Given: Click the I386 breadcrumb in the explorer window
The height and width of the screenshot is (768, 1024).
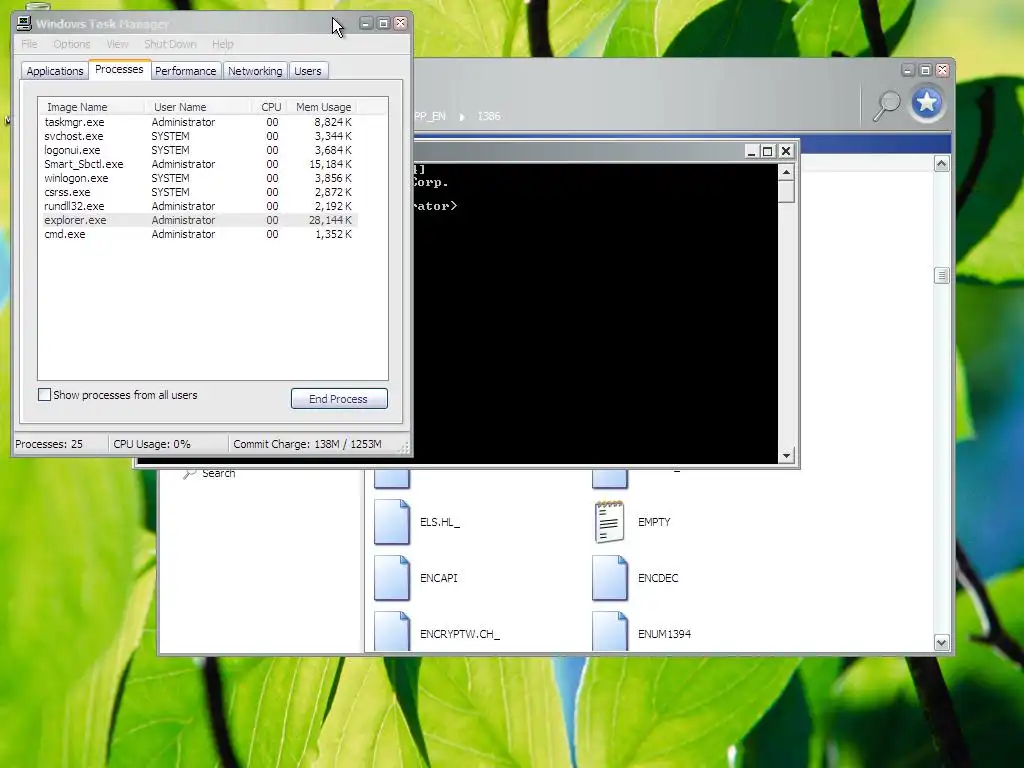Looking at the screenshot, I should point(488,116).
